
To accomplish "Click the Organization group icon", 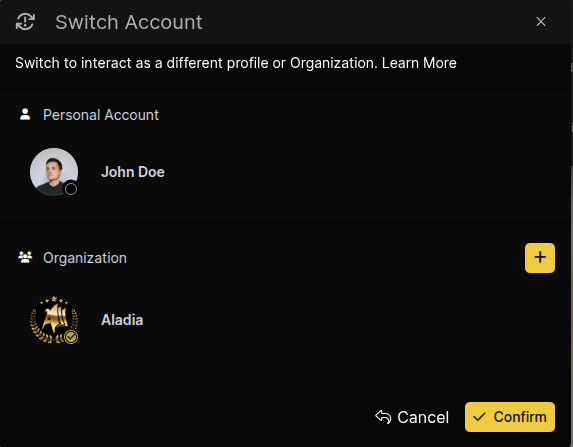I will [25, 258].
